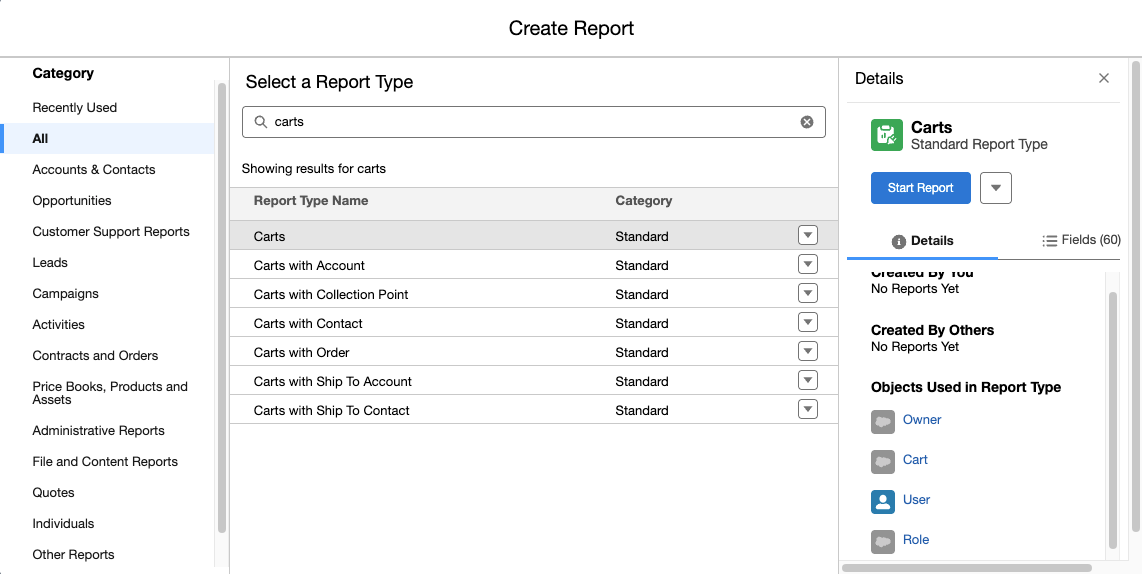The image size is (1142, 574).
Task: Click the Owner object icon
Action: point(883,422)
